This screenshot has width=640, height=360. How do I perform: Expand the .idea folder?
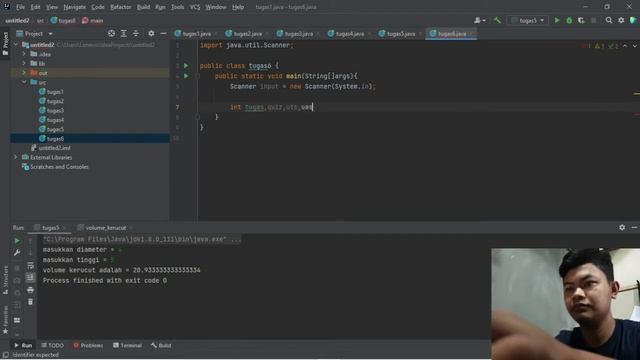pyautogui.click(x=24, y=54)
